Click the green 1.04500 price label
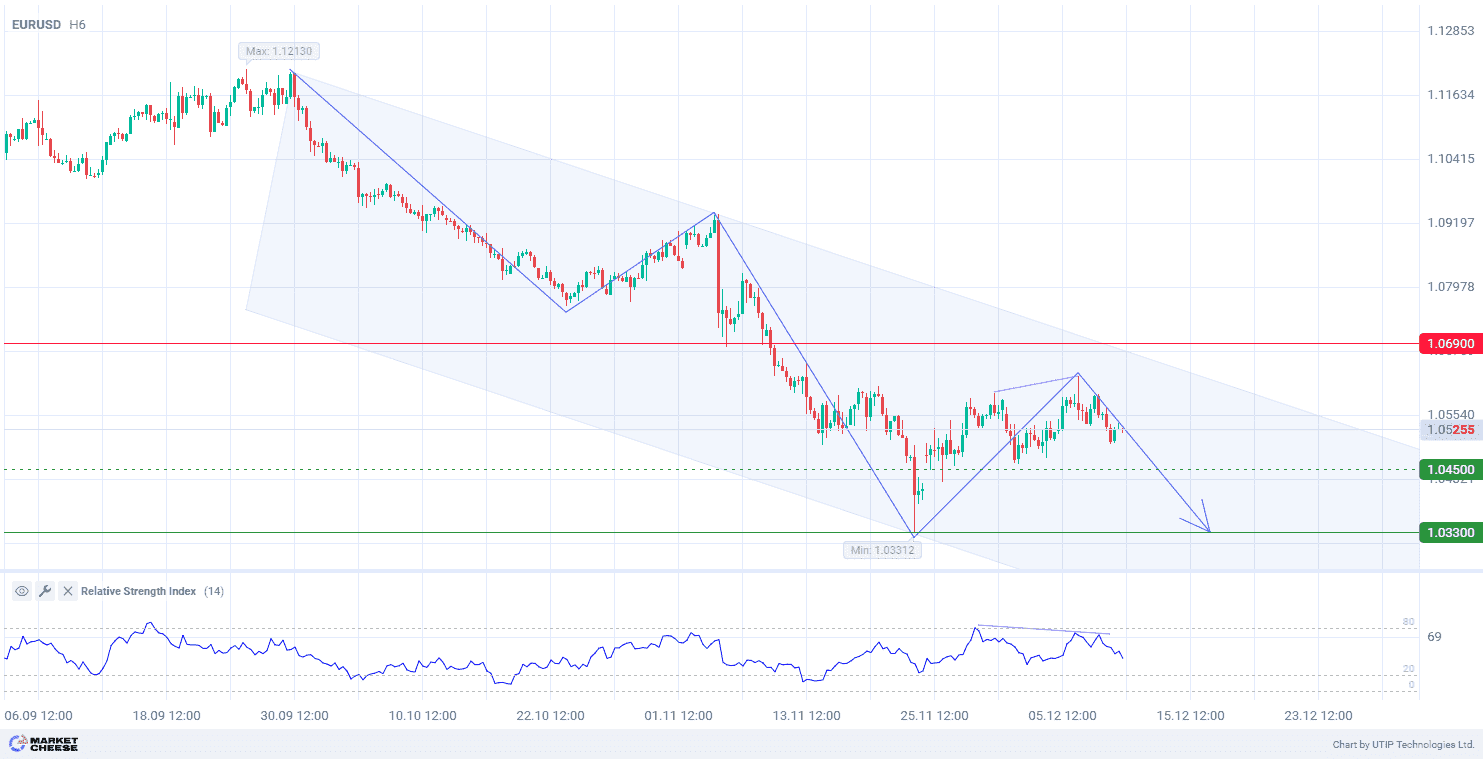The width and height of the screenshot is (1483, 759). tap(1449, 470)
